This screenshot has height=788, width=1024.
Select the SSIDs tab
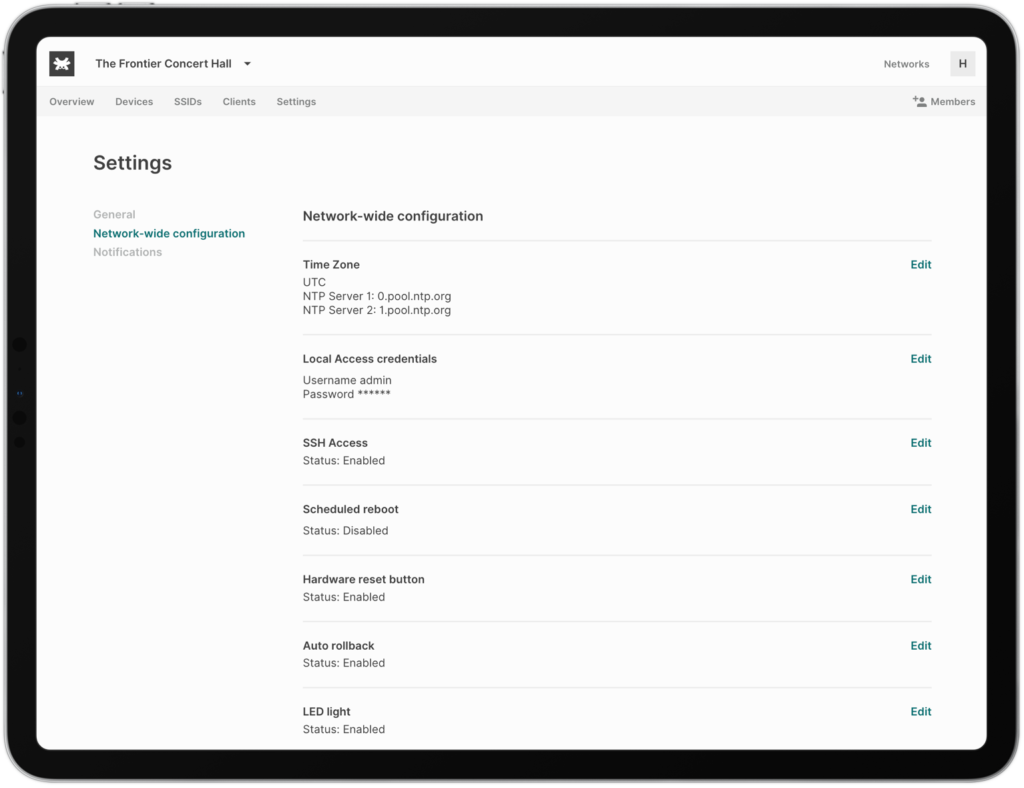click(187, 101)
